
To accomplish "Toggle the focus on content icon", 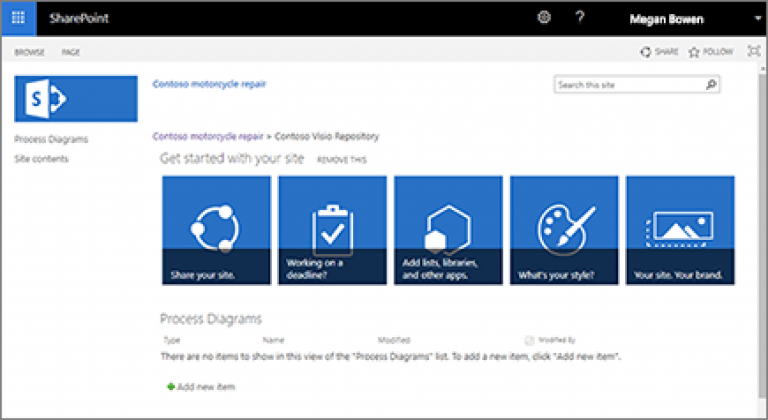I will click(x=754, y=51).
